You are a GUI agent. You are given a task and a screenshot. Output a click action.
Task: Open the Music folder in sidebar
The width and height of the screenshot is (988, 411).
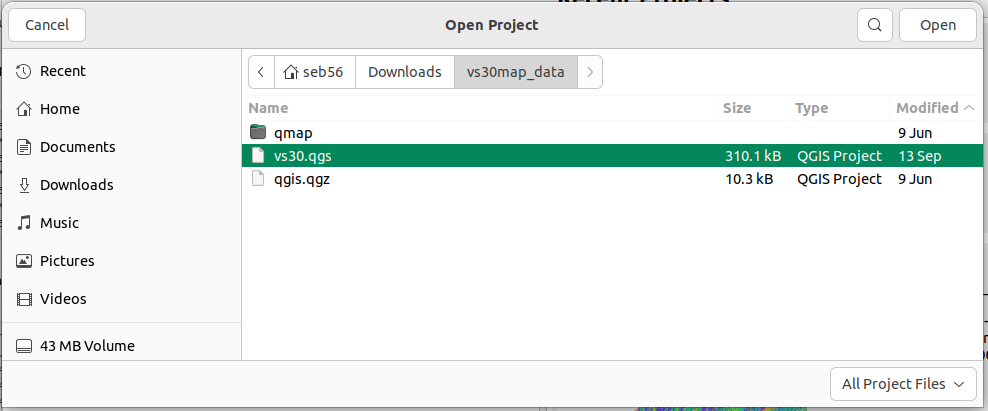59,223
